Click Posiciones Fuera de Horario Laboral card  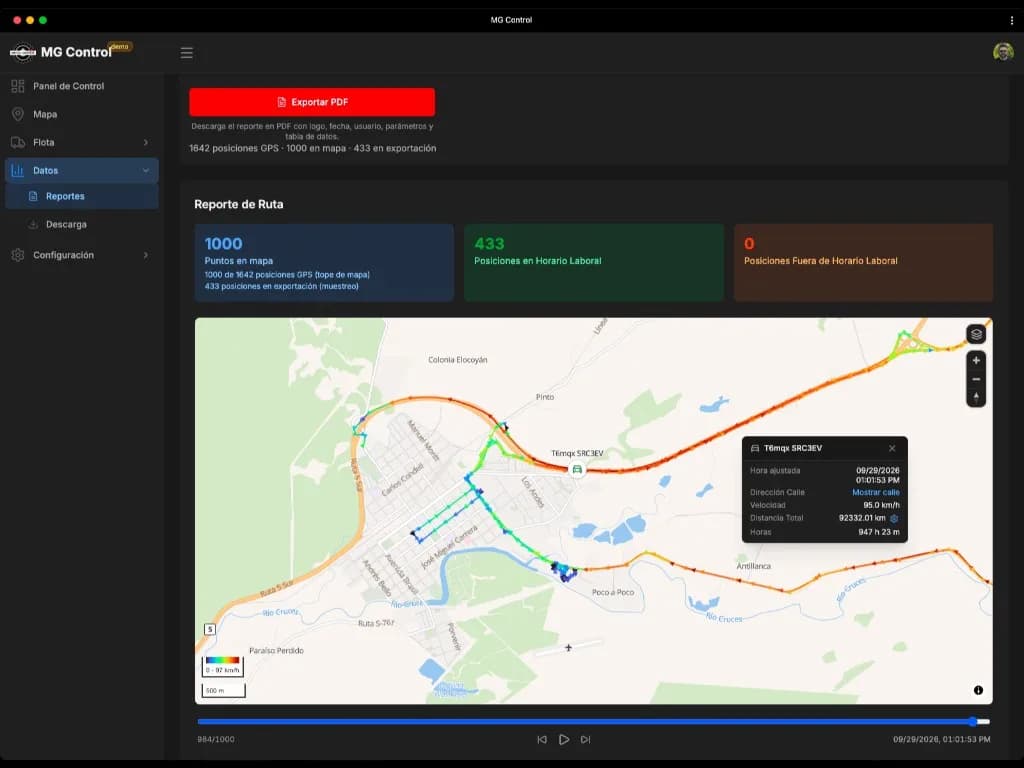863,263
